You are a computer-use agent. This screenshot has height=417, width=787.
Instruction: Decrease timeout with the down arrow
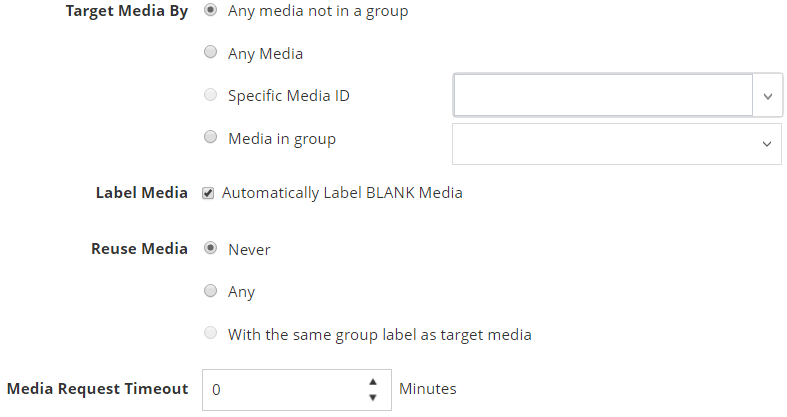[x=372, y=398]
